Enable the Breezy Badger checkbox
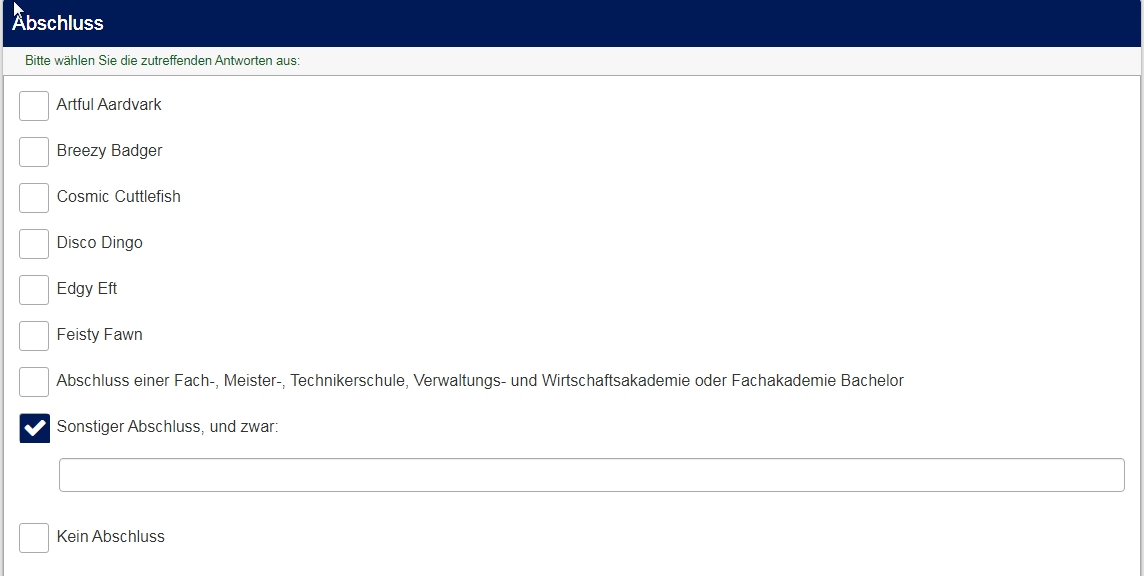 click(34, 151)
